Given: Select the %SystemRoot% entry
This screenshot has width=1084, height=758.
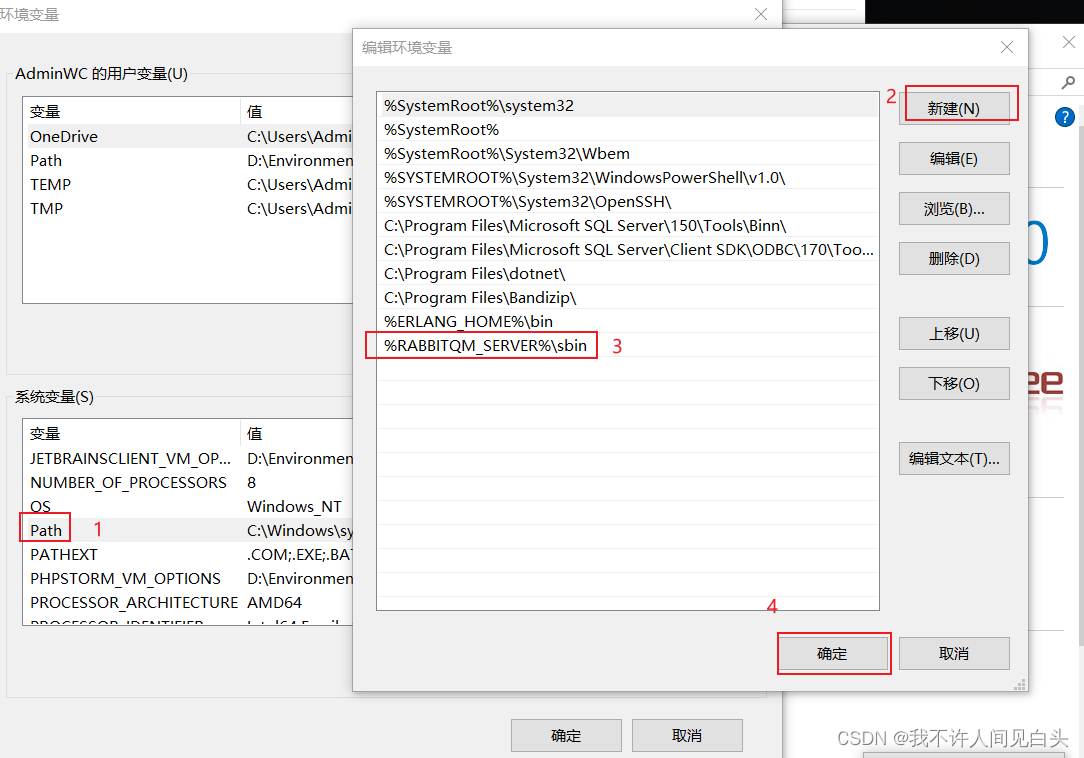Looking at the screenshot, I should [628, 129].
